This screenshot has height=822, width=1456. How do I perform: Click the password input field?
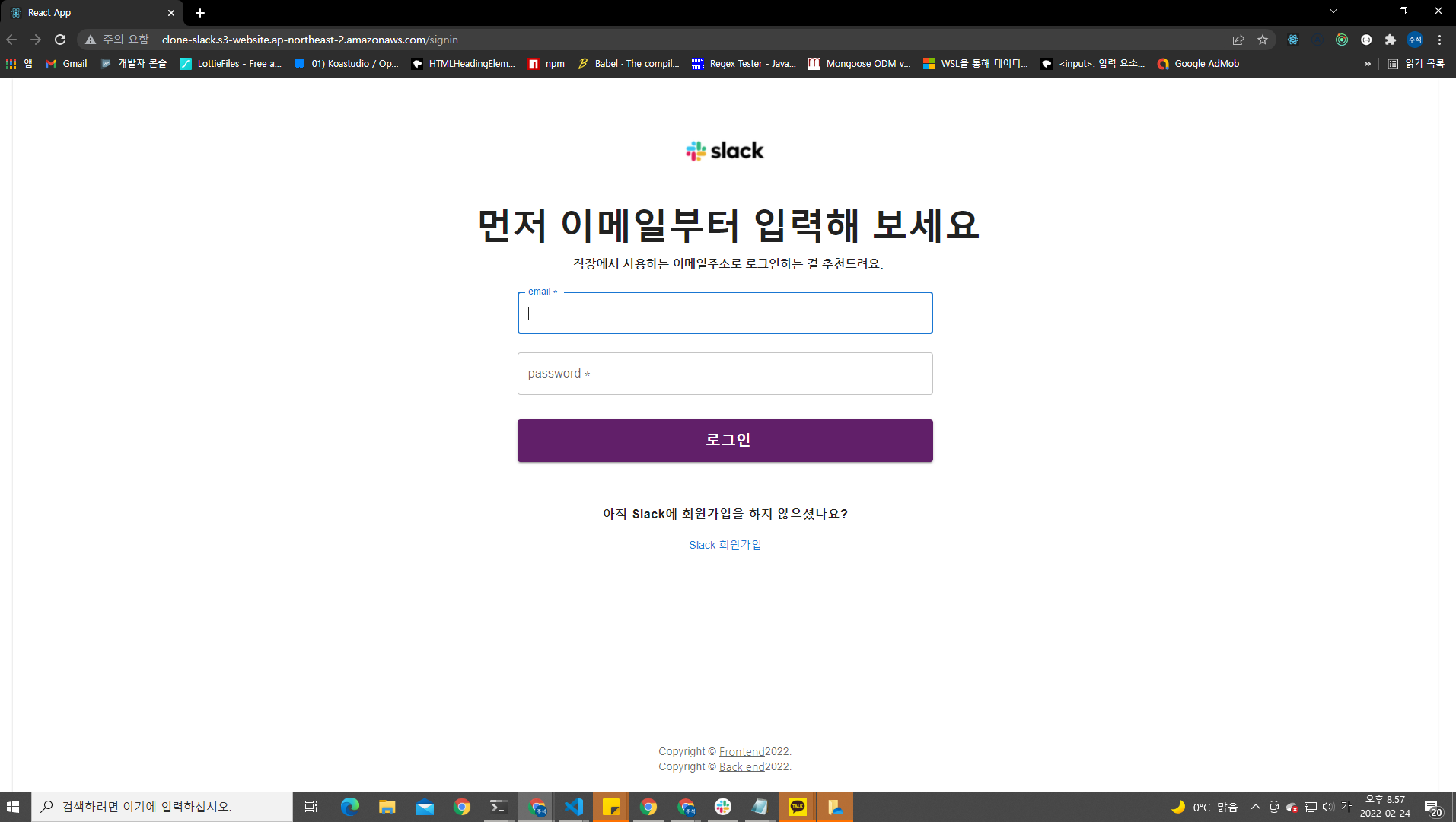coord(725,374)
